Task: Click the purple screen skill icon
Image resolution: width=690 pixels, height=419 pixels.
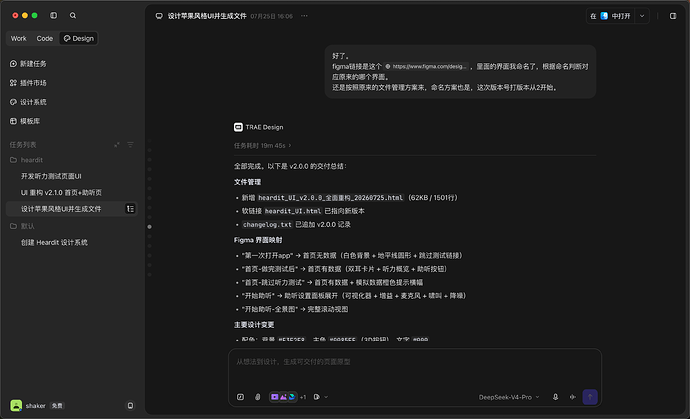Action: pyautogui.click(x=275, y=397)
